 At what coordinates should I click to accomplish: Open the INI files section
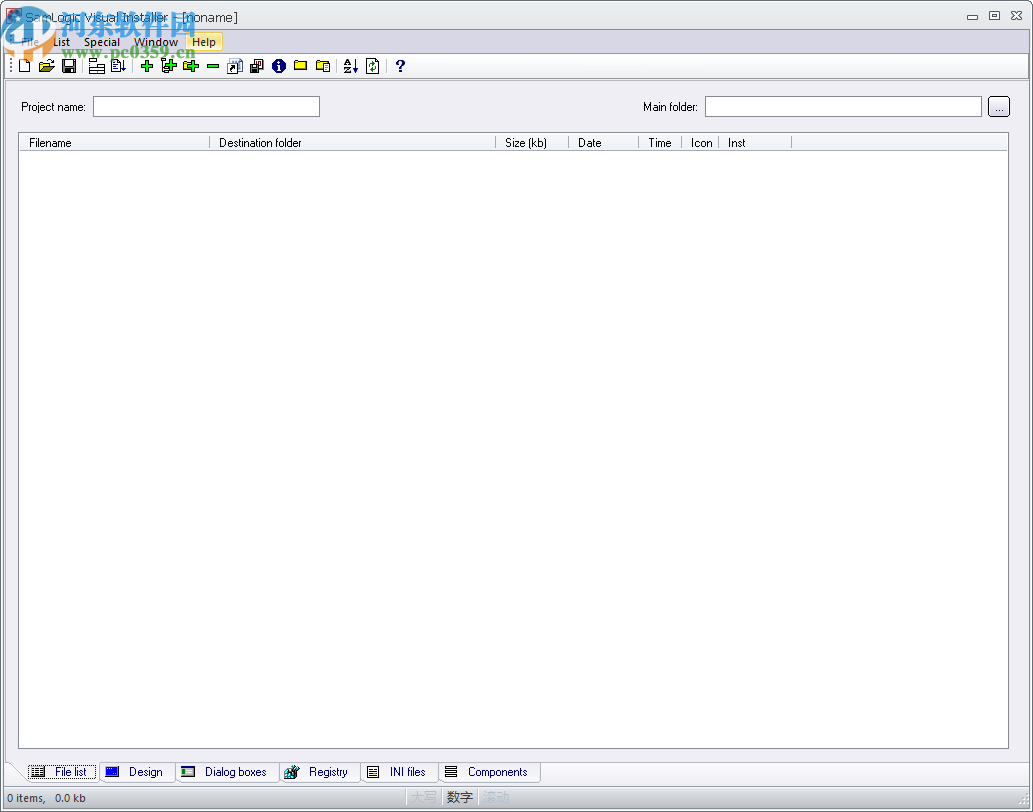click(398, 771)
